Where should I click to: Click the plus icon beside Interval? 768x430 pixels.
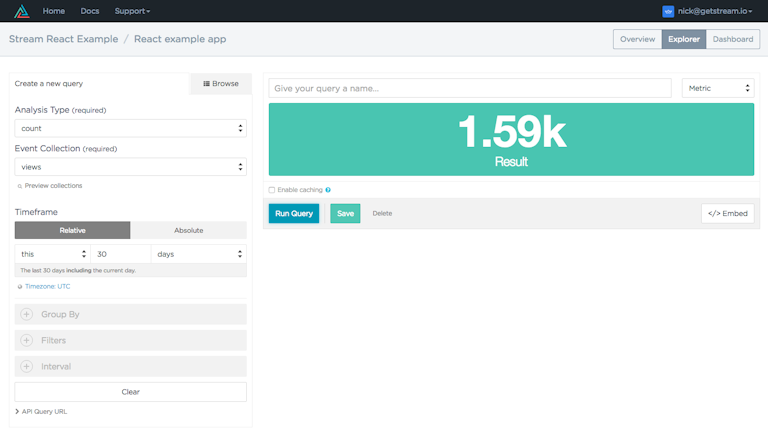click(26, 366)
